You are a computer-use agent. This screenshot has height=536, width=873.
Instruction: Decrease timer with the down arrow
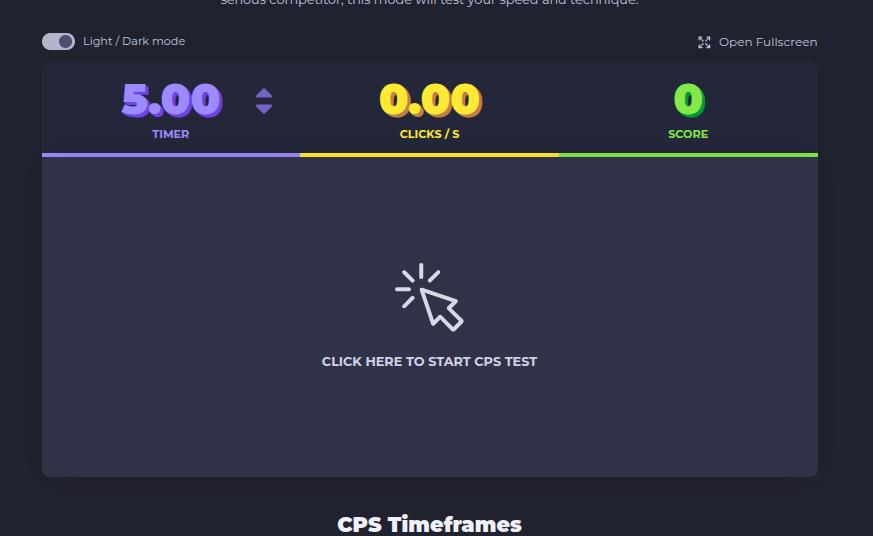pos(264,109)
